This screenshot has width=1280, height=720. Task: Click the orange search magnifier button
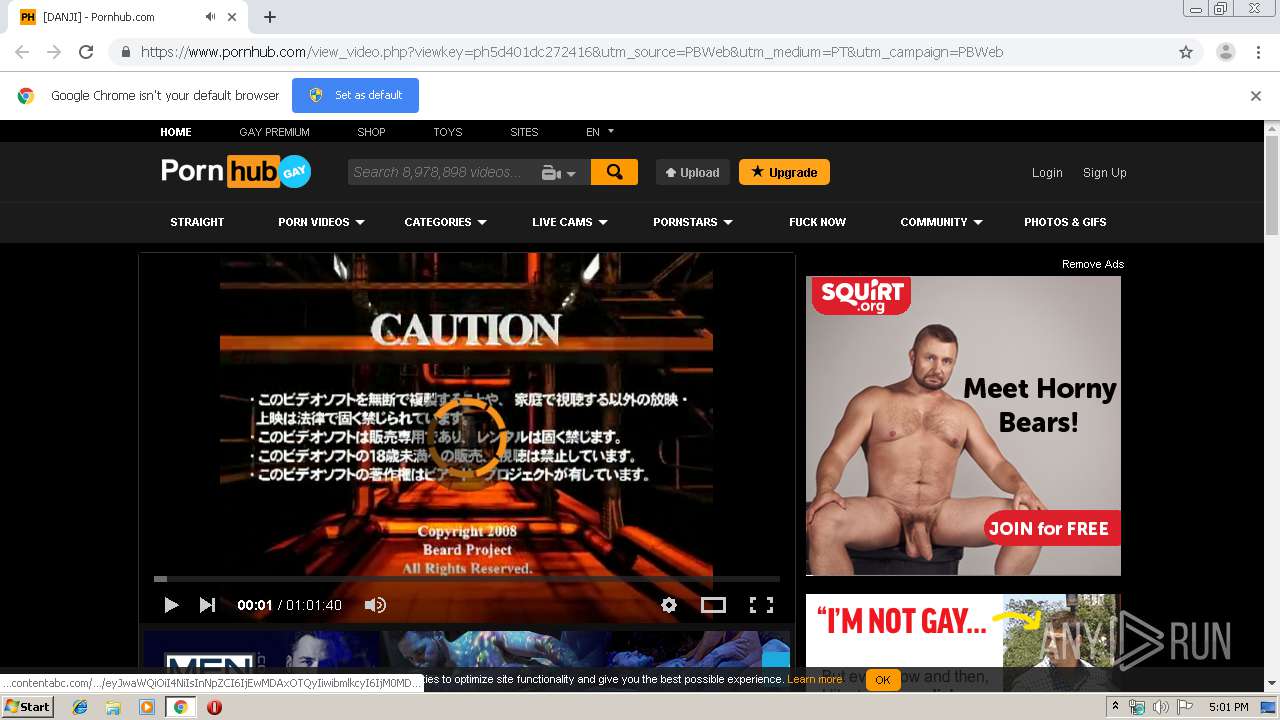pyautogui.click(x=614, y=172)
